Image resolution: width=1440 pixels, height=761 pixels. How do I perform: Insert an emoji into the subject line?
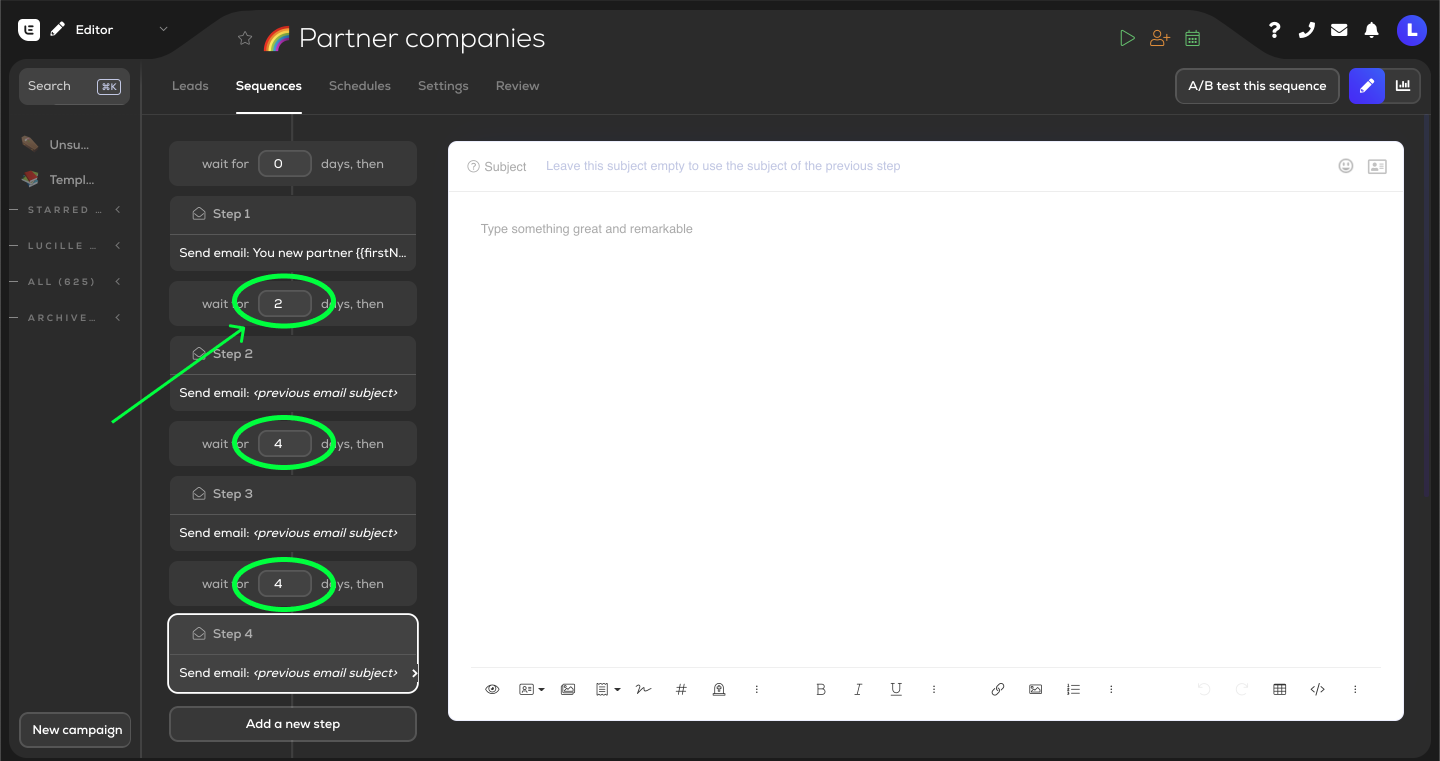[1345, 166]
